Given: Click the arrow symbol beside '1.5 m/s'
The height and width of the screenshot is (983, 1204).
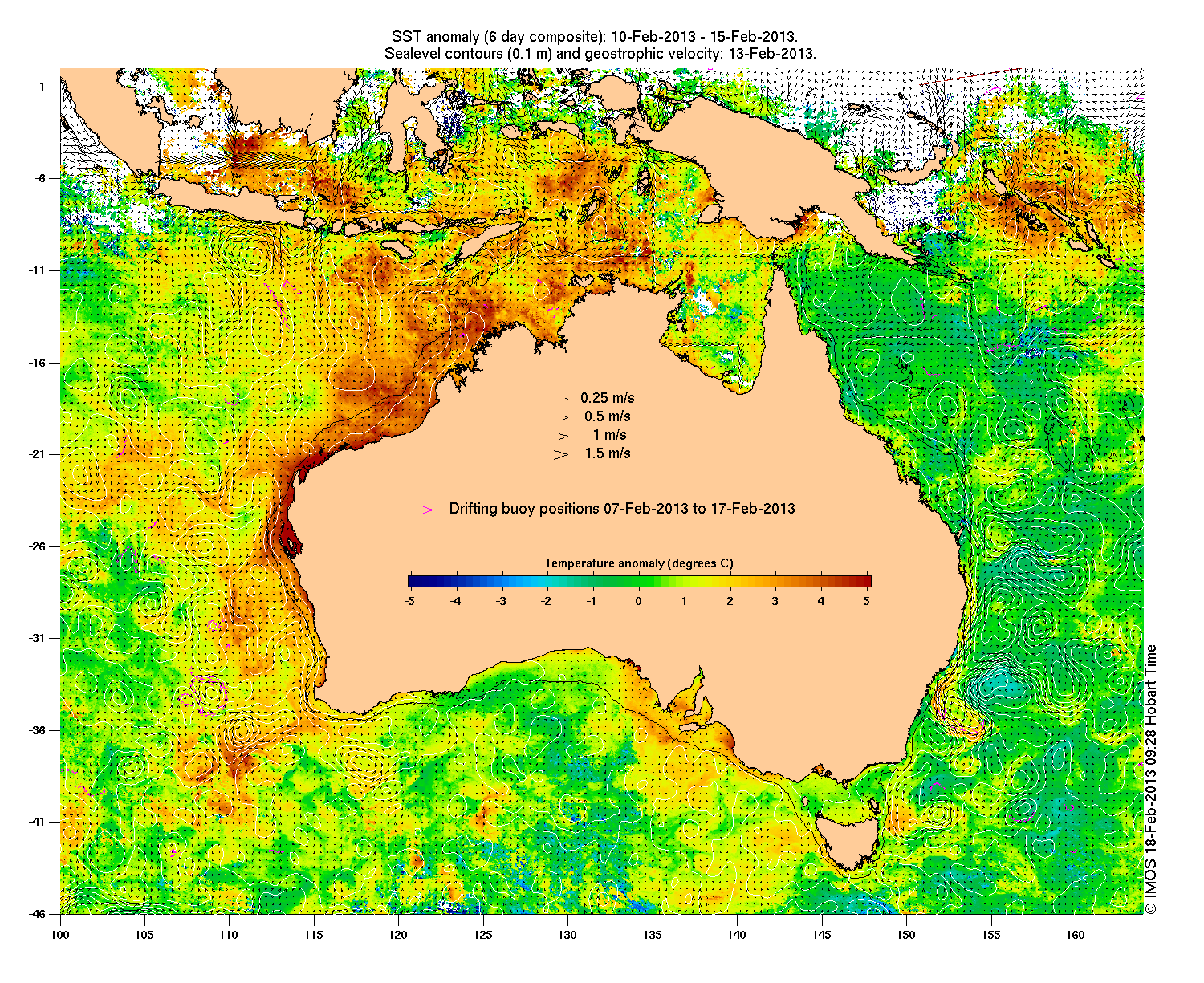Looking at the screenshot, I should click(x=560, y=454).
